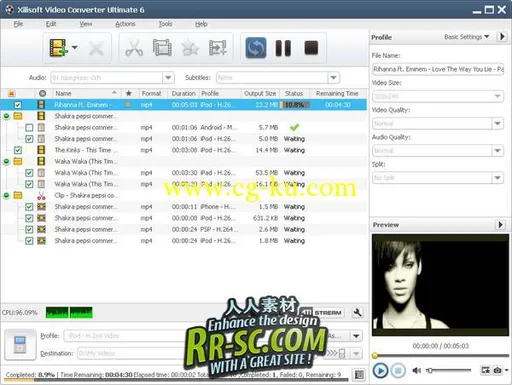Open the Actions menu

coord(125,24)
